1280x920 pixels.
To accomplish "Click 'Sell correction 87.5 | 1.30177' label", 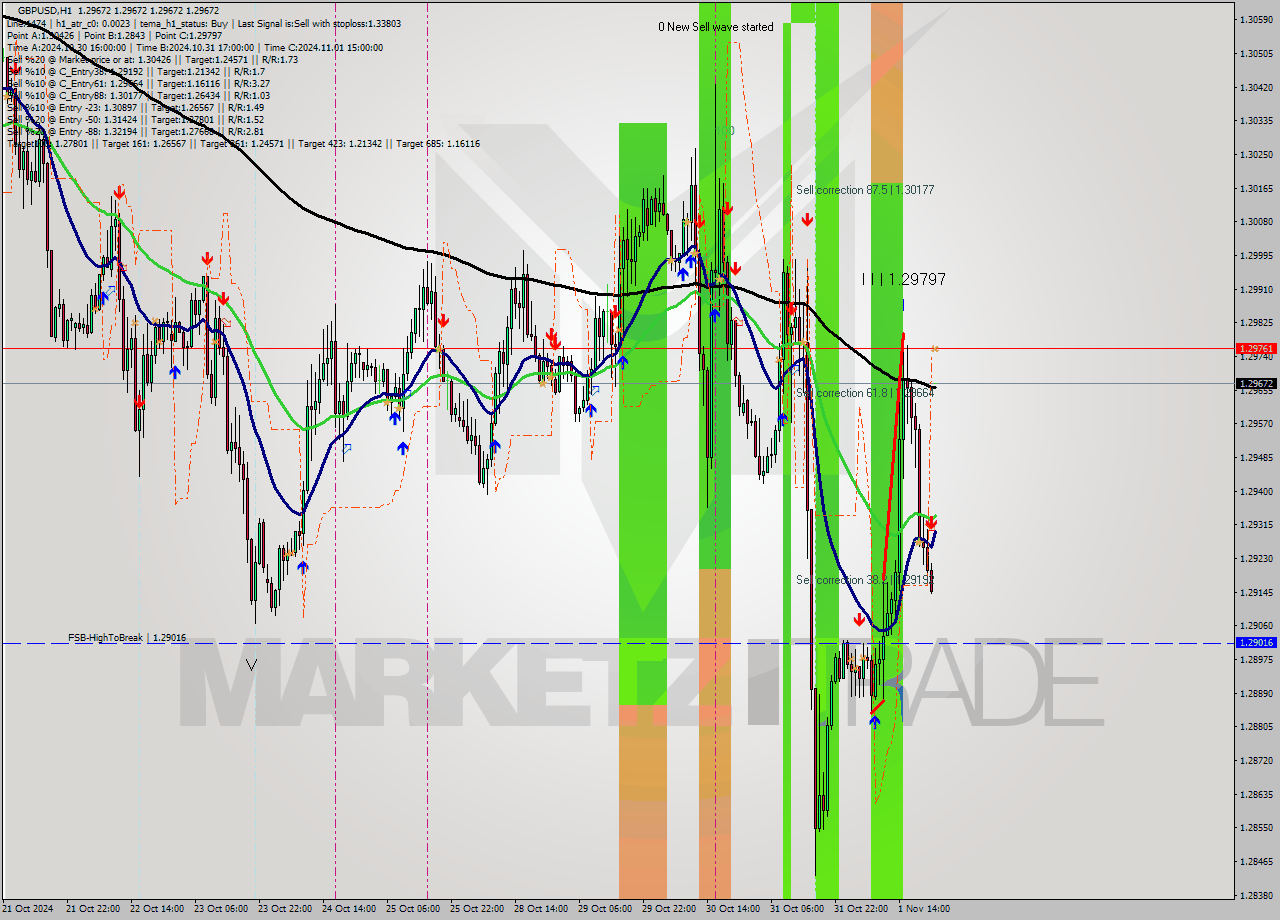I will click(x=865, y=189).
